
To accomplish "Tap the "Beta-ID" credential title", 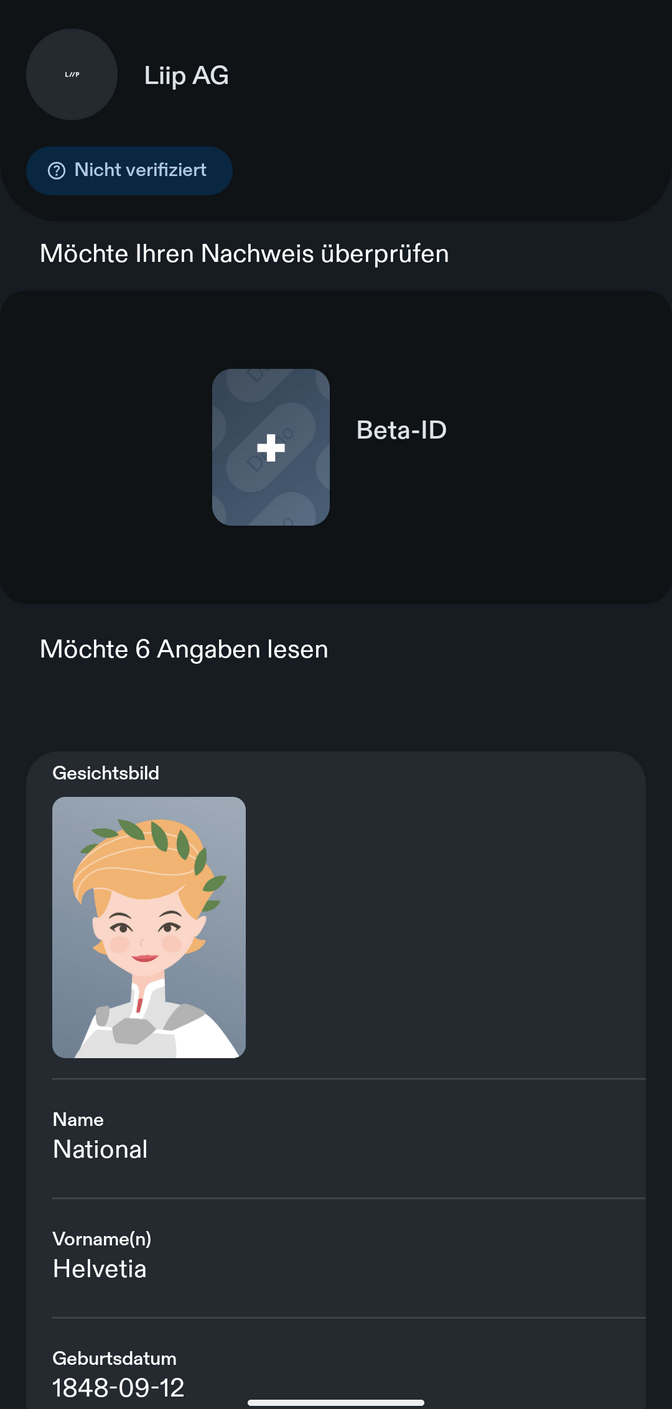I will [x=401, y=431].
